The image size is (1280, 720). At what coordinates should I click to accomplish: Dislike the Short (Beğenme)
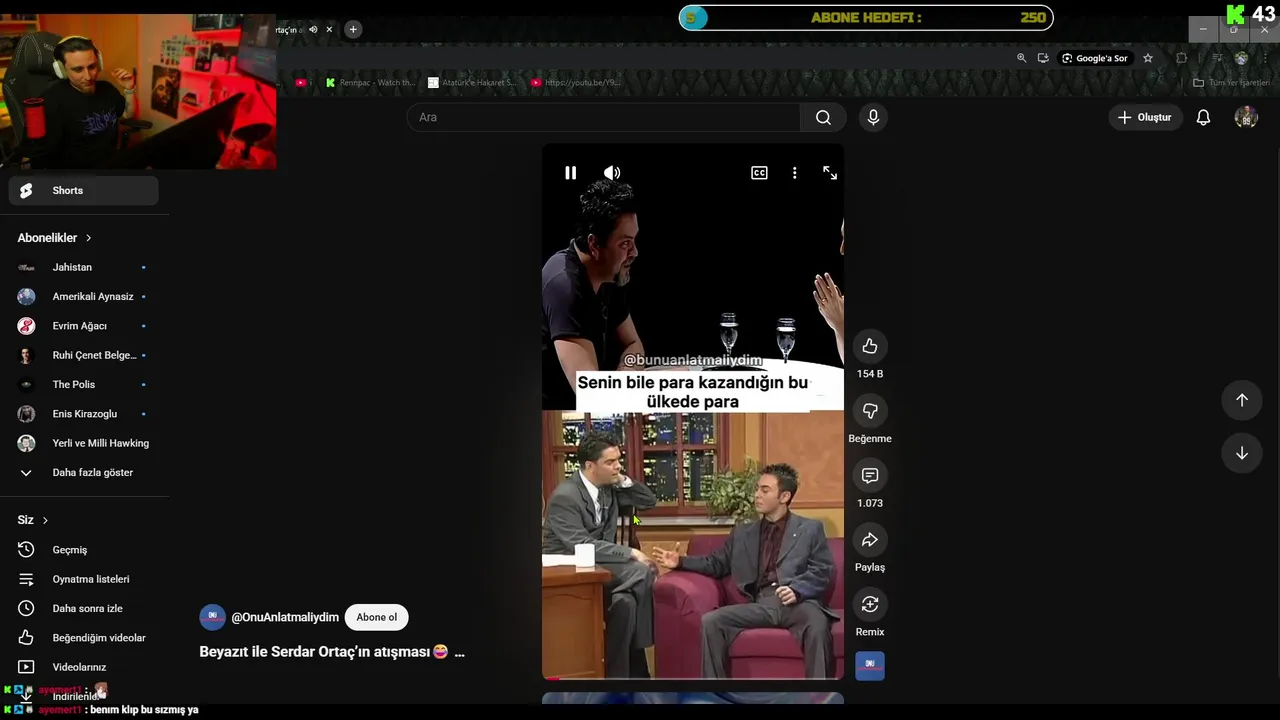point(870,411)
